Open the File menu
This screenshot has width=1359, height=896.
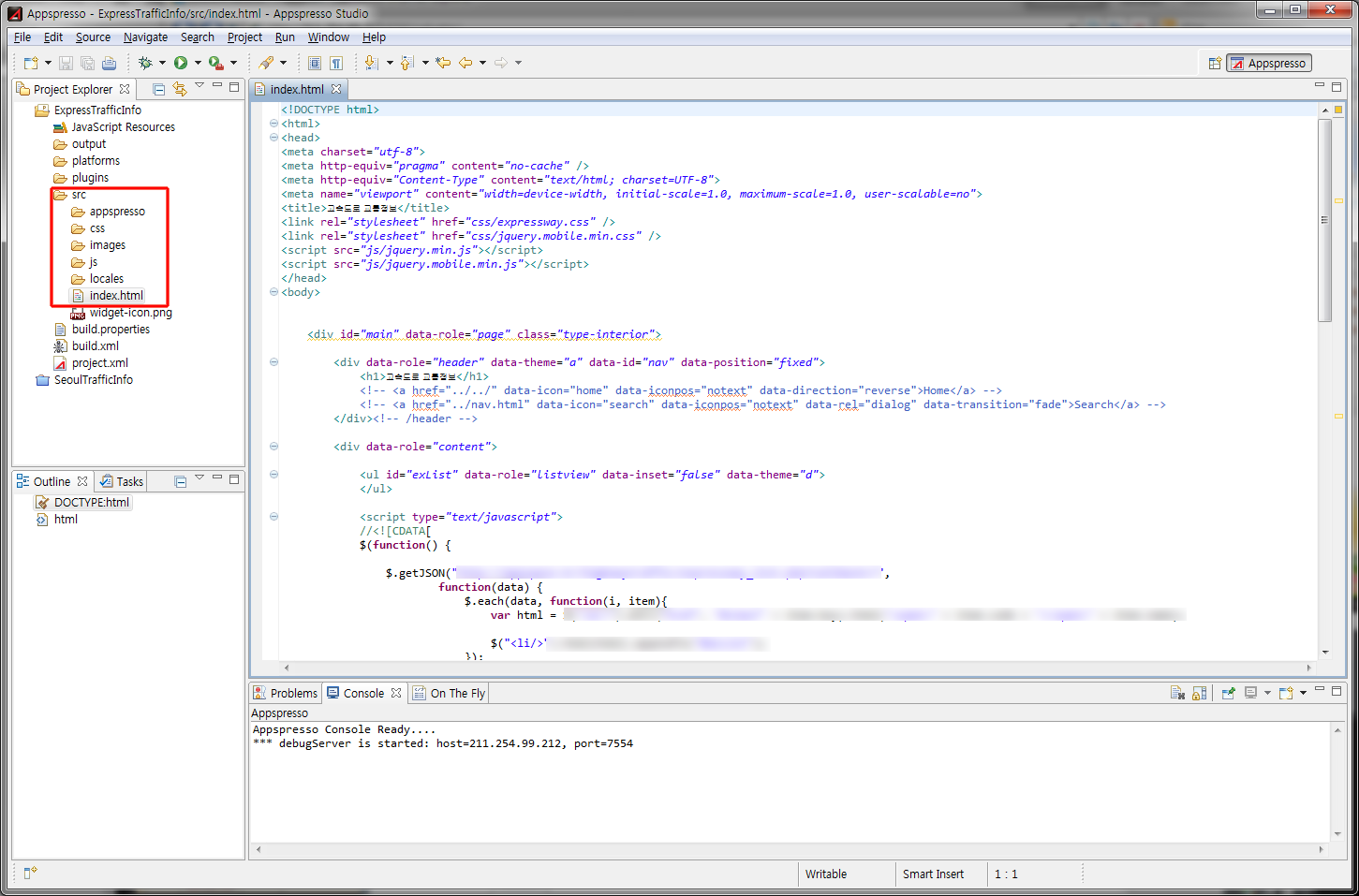(x=22, y=37)
